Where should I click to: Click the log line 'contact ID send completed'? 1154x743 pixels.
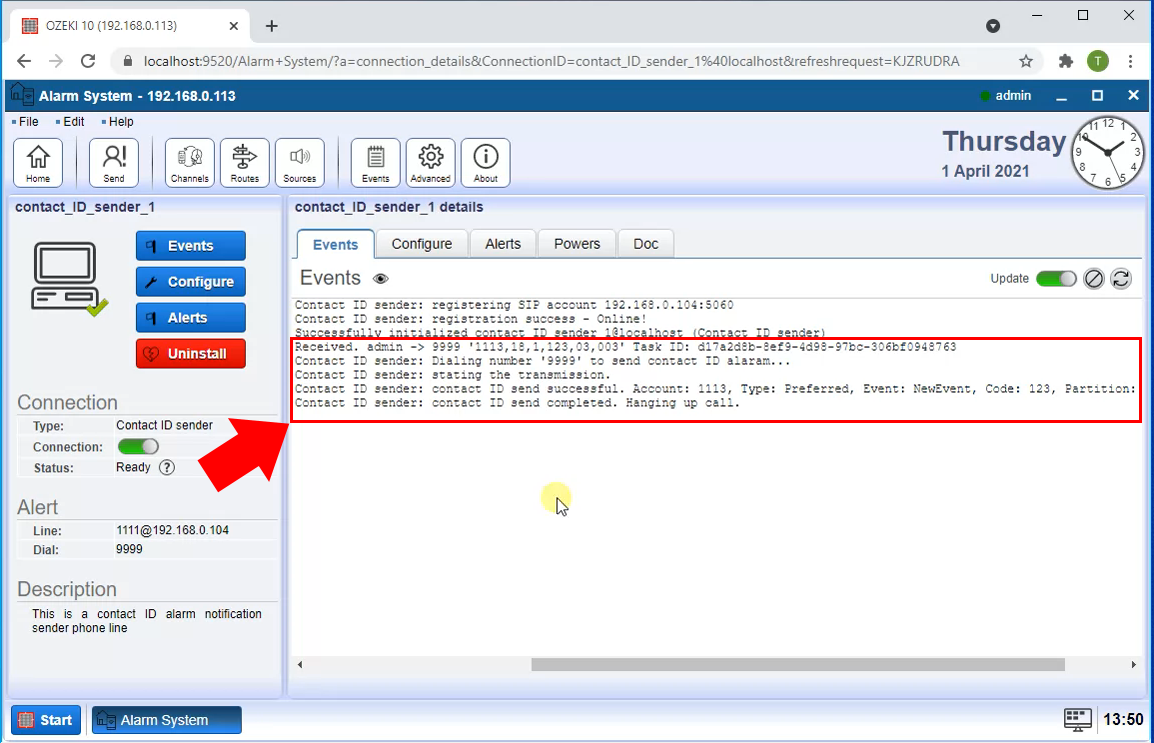(517, 402)
